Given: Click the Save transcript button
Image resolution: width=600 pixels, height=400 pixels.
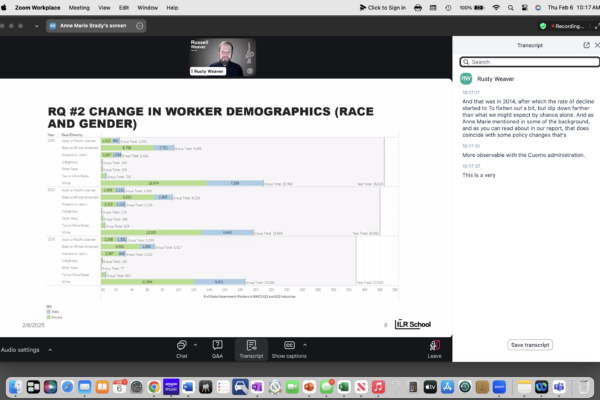Looking at the screenshot, I should pos(530,344).
